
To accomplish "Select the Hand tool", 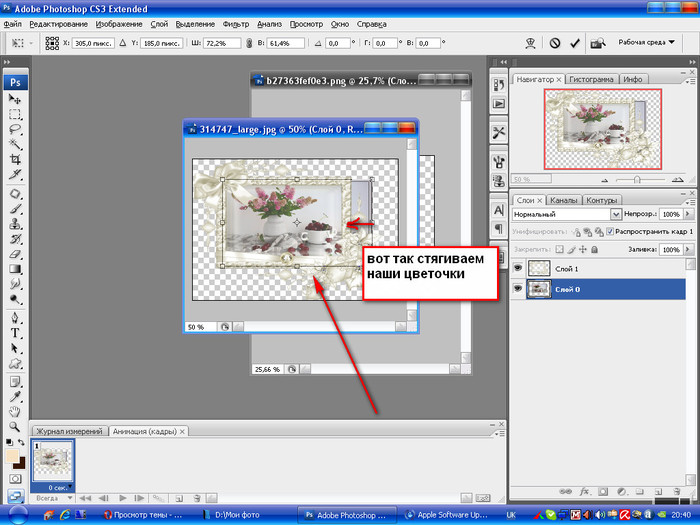I will 15,412.
